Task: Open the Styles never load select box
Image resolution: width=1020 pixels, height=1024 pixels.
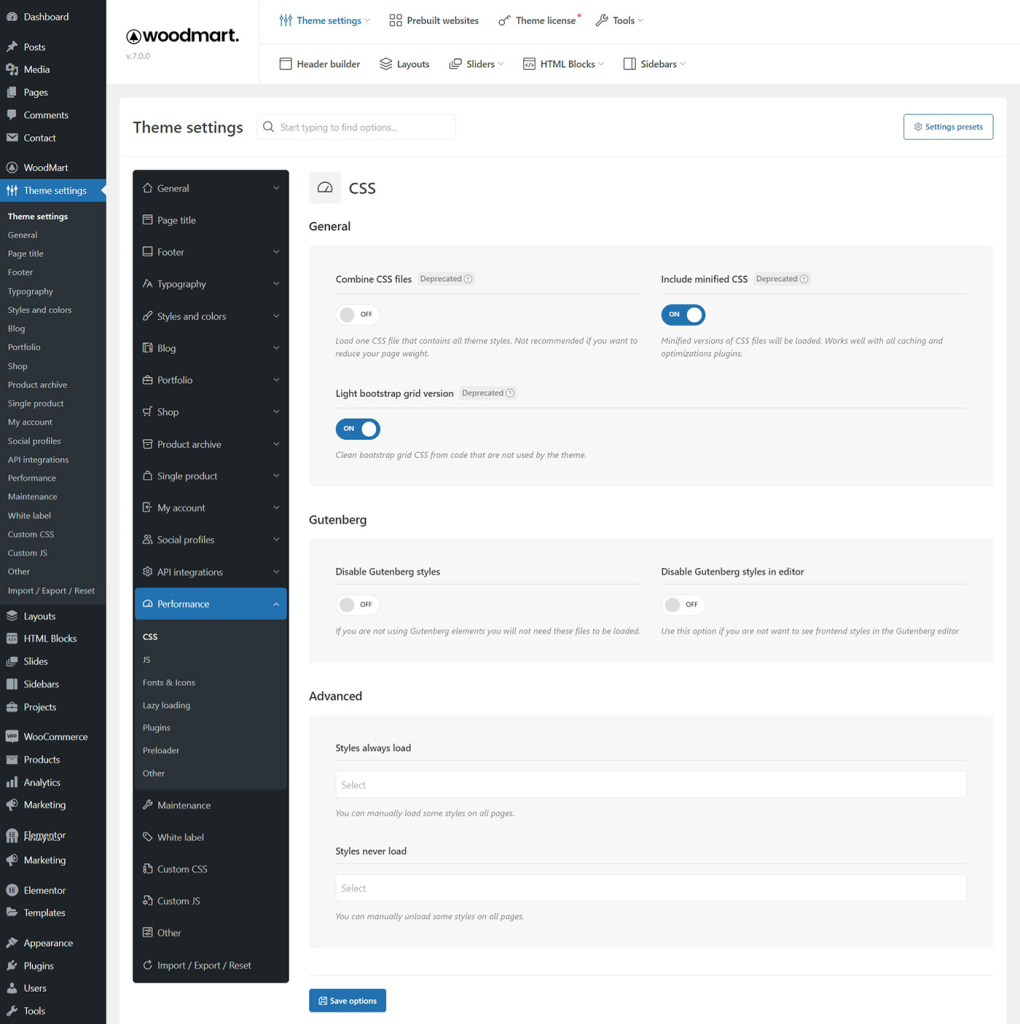Action: (650, 888)
